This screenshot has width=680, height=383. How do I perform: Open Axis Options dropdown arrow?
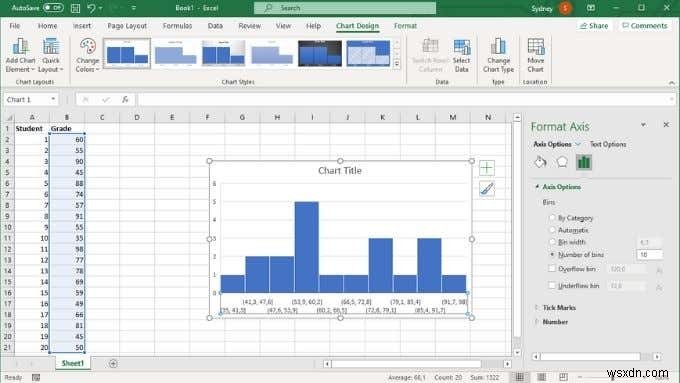coord(578,144)
